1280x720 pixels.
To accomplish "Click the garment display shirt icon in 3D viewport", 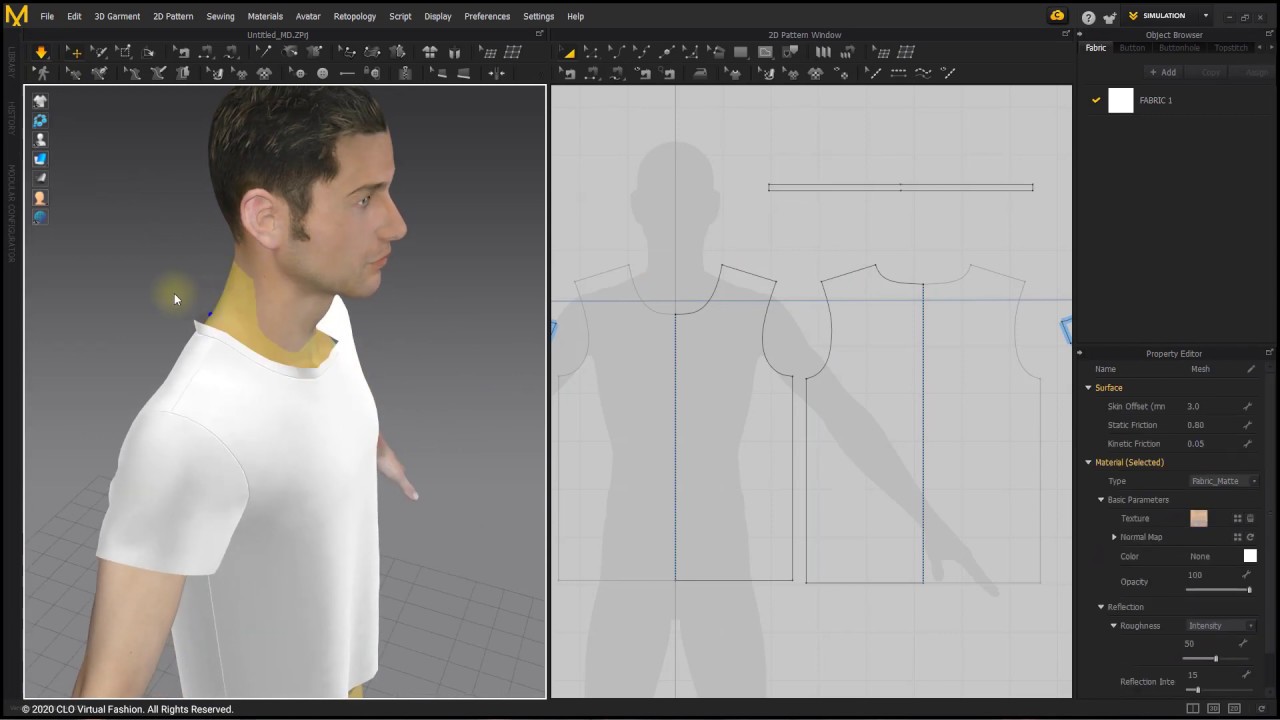I will (x=40, y=101).
